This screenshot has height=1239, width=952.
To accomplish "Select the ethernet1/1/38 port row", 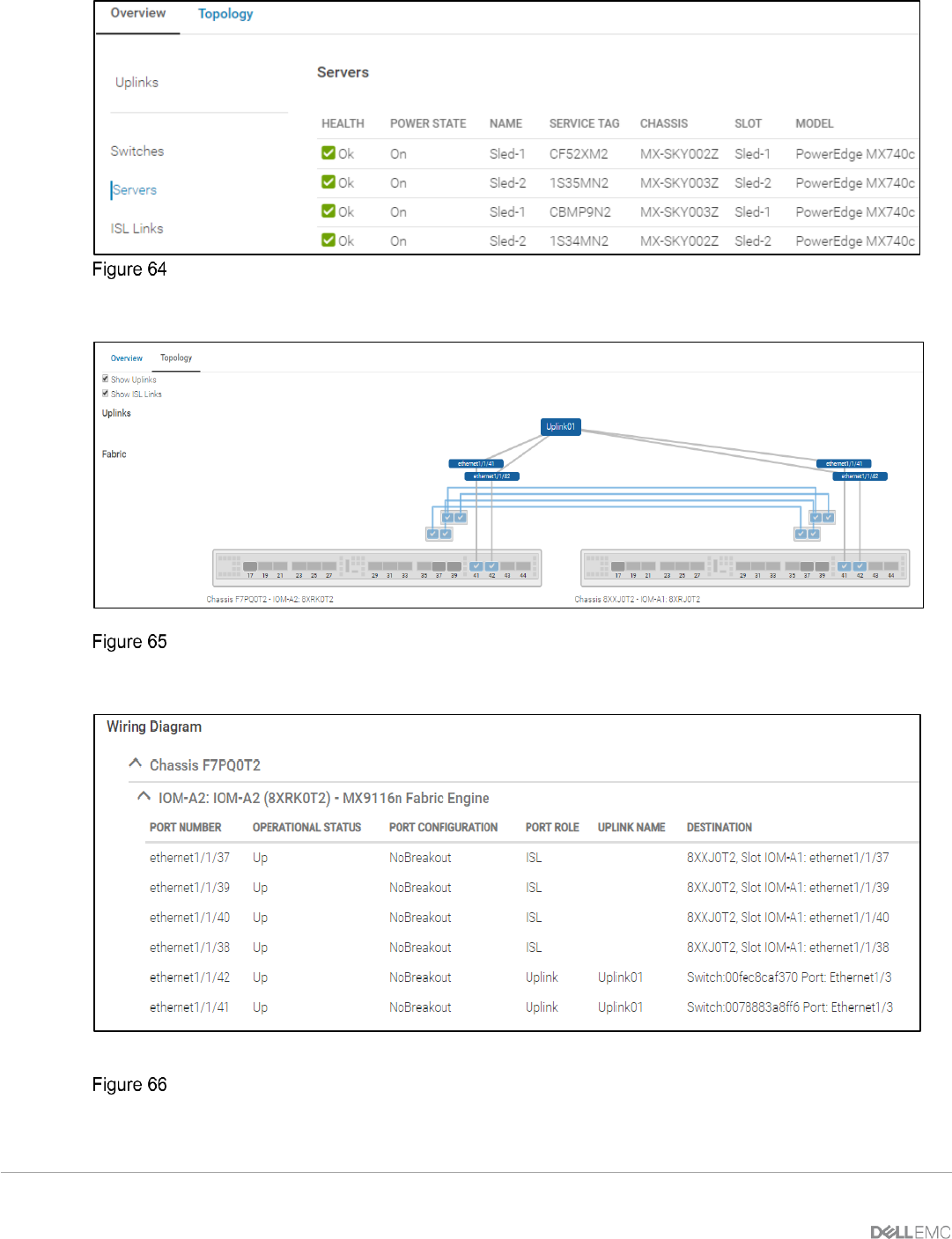I will (x=532, y=948).
